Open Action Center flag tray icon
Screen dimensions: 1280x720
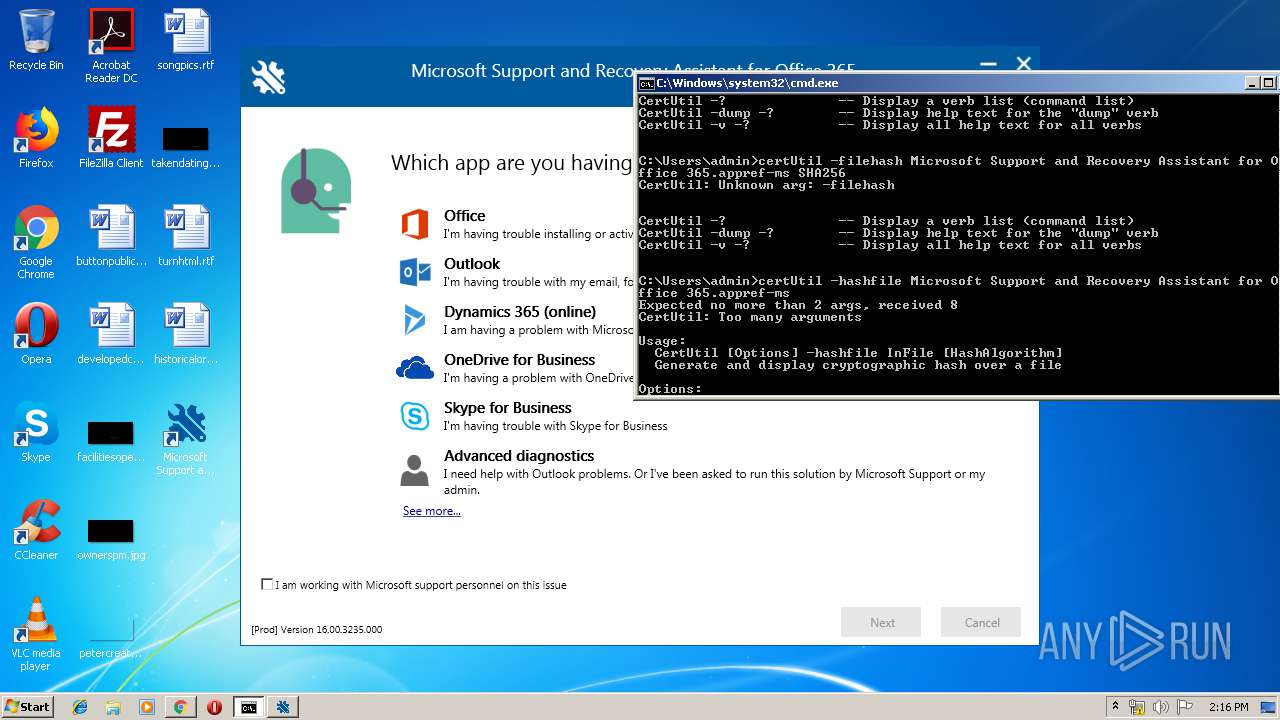(x=1185, y=707)
